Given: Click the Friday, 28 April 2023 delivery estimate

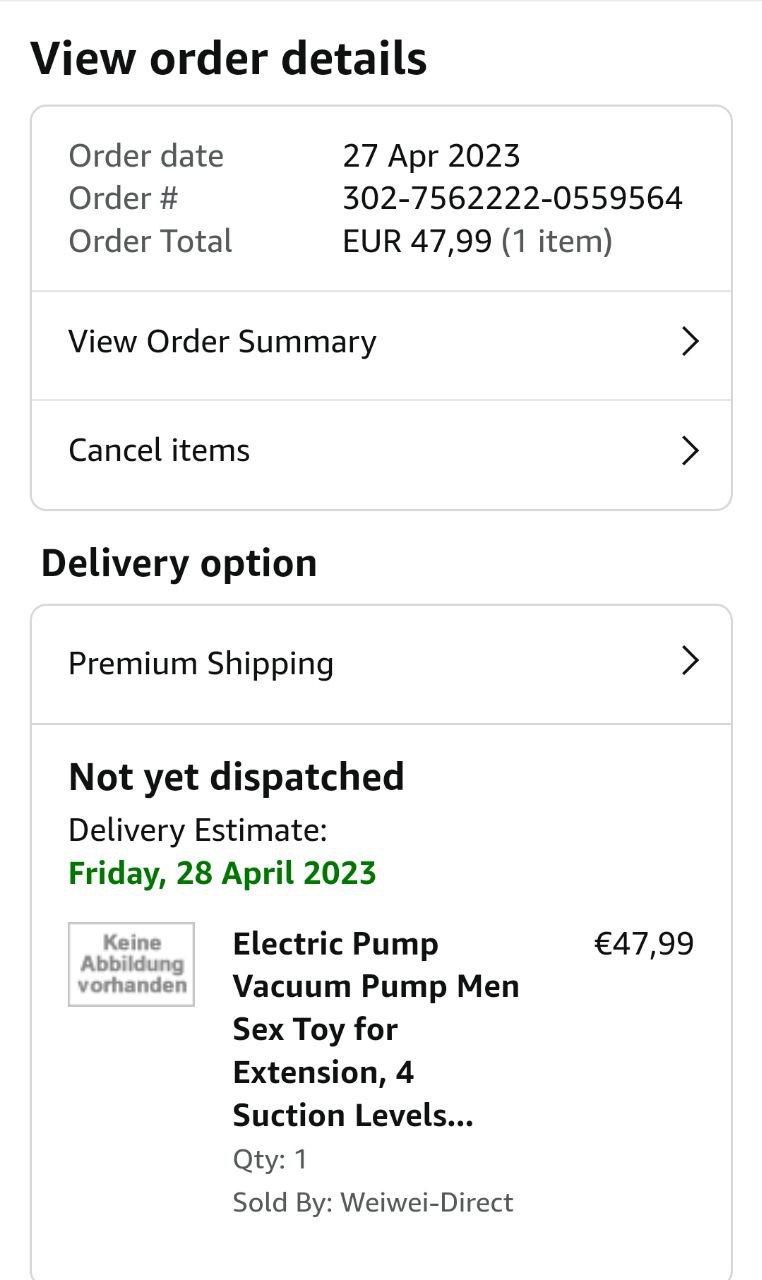Looking at the screenshot, I should pos(222,872).
